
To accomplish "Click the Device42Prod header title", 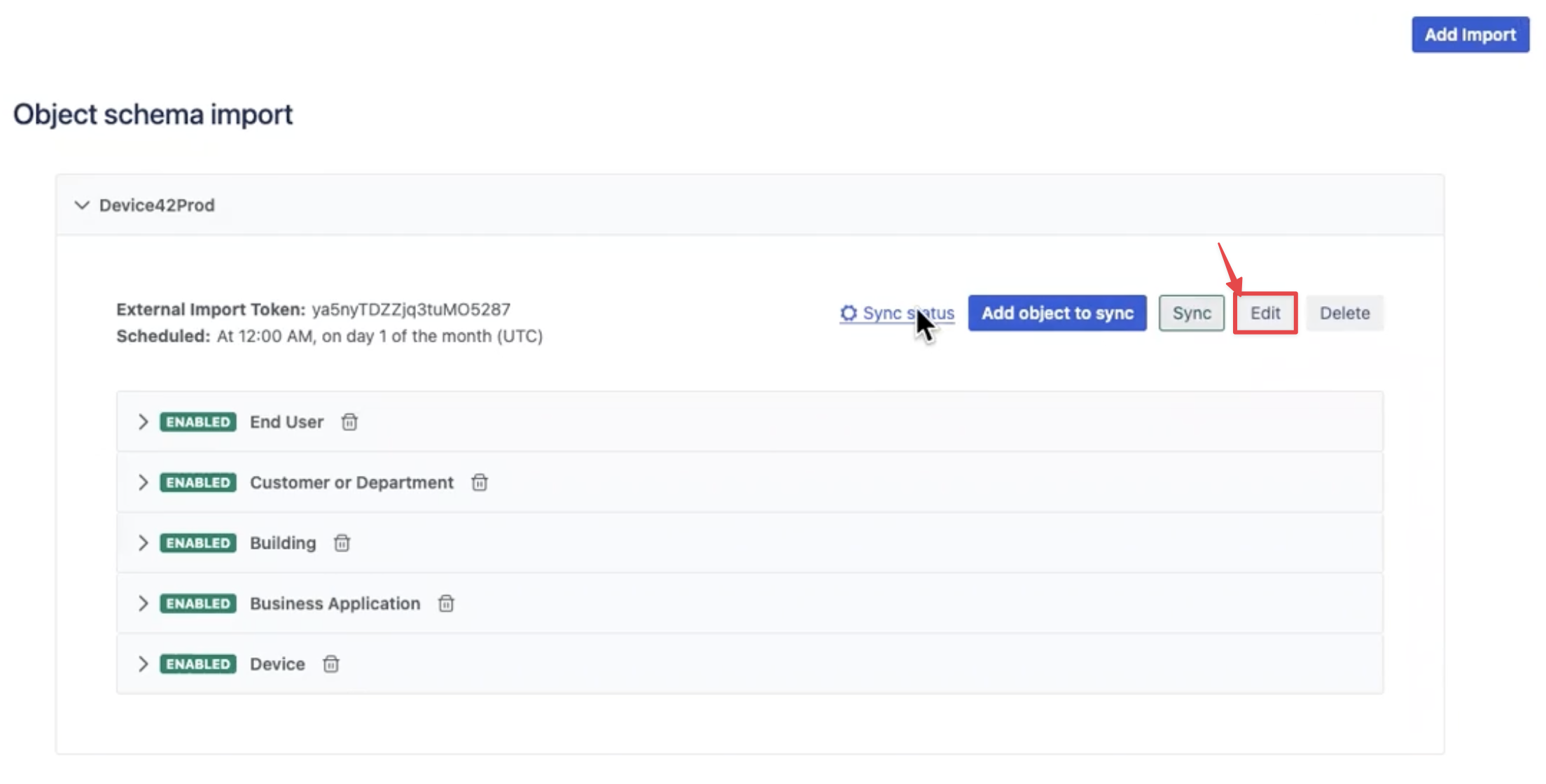I will [157, 205].
